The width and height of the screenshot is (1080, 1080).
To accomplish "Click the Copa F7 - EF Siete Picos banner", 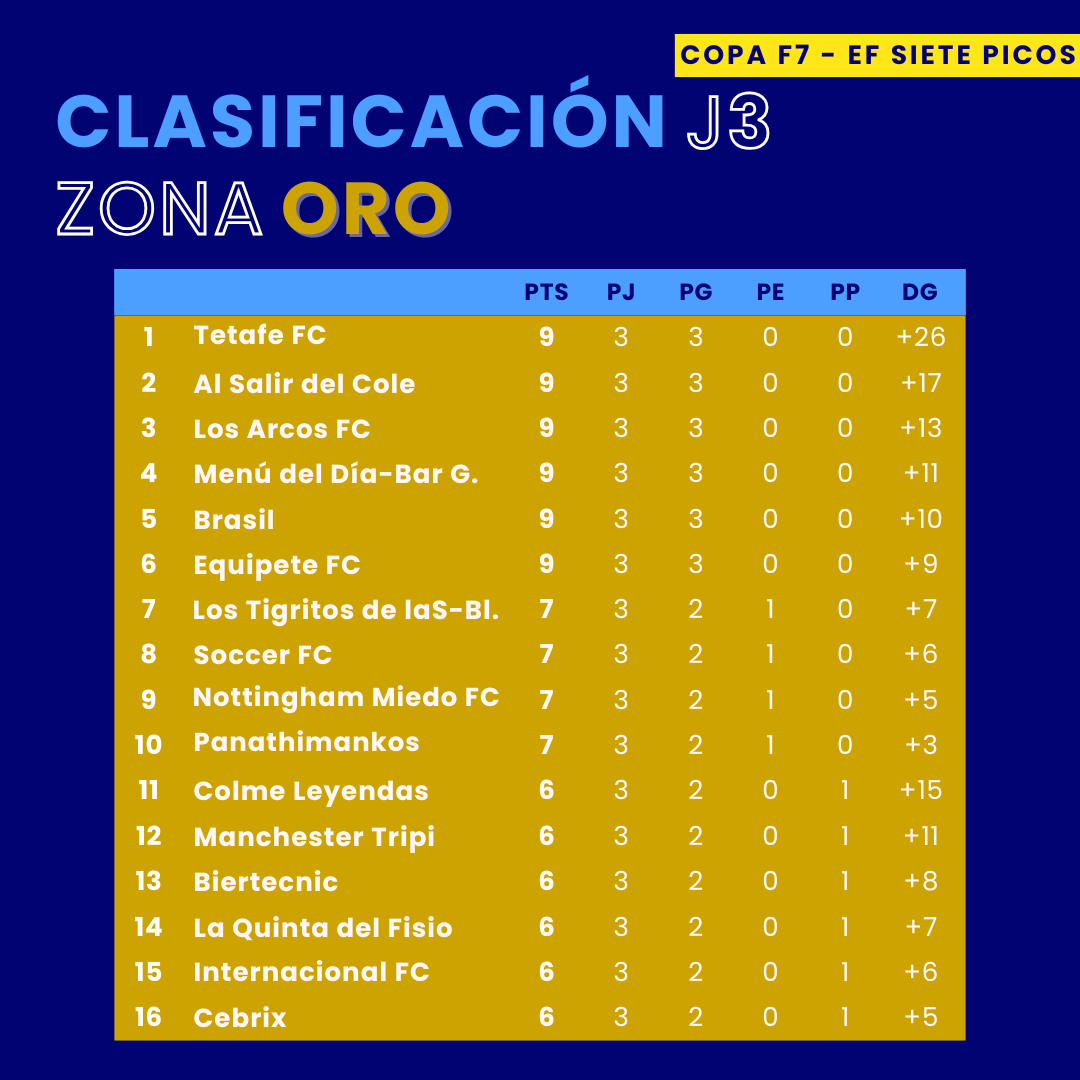I will coord(877,55).
